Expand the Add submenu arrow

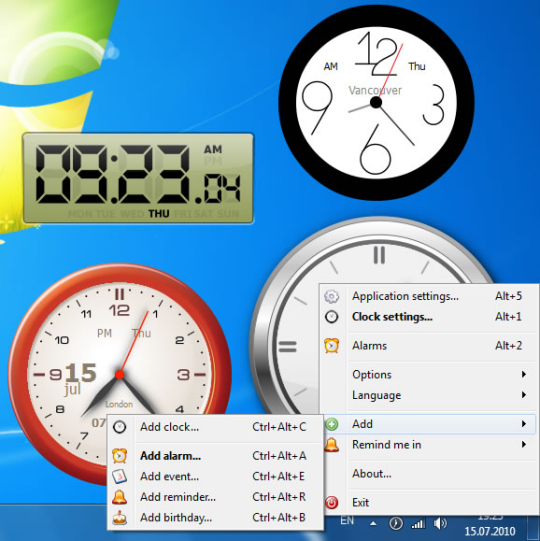tap(524, 424)
